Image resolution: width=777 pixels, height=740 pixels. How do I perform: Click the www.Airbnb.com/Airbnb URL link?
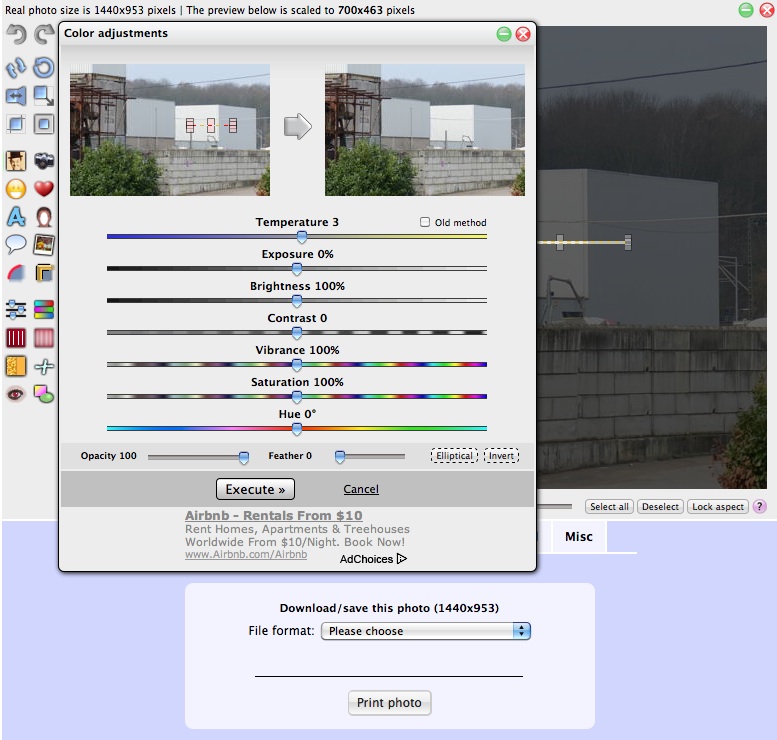point(246,555)
